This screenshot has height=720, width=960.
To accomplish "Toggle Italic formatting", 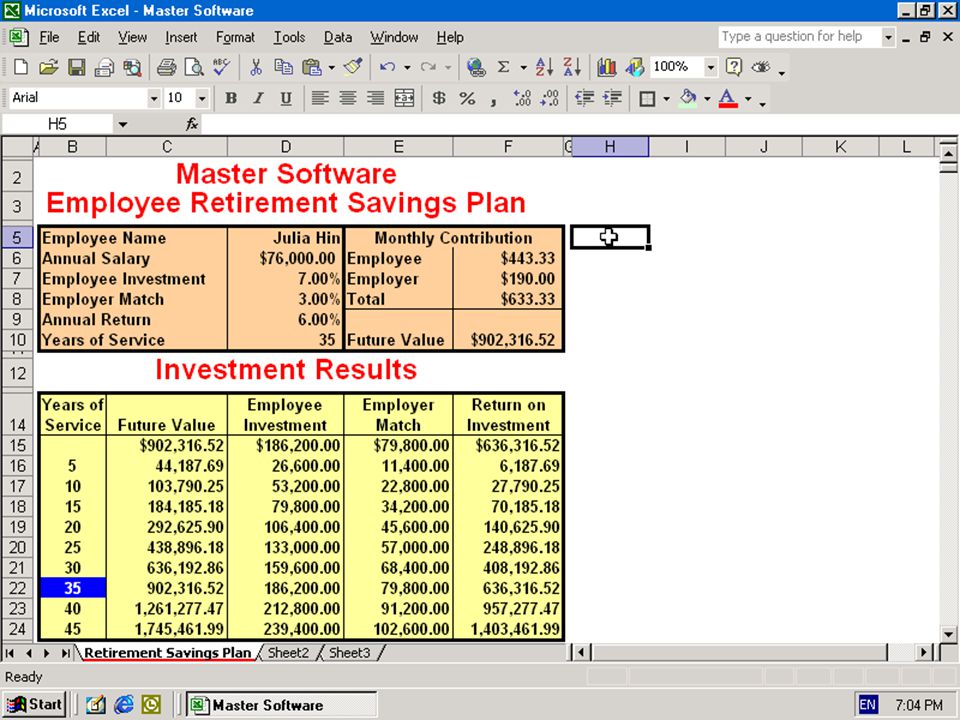I will coord(258,98).
